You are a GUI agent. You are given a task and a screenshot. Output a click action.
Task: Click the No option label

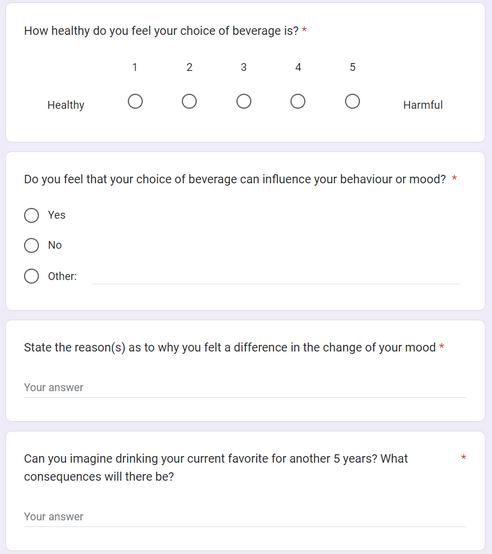55,245
